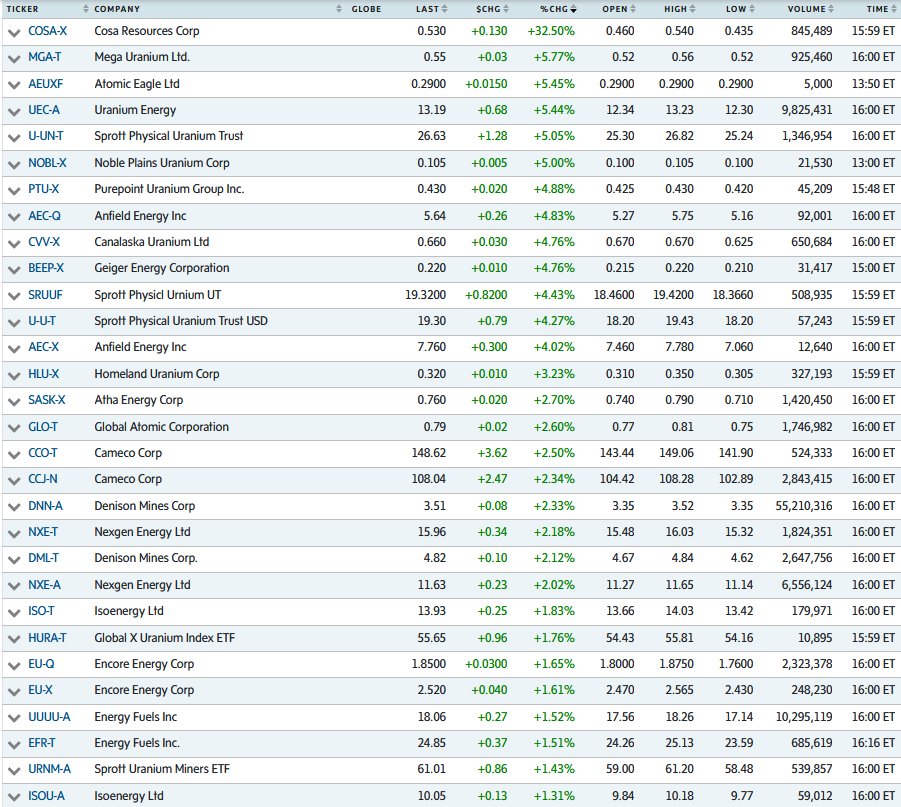Viewport: 901px width, 807px height.
Task: Open the AEUXF ticker link
Action: point(45,84)
